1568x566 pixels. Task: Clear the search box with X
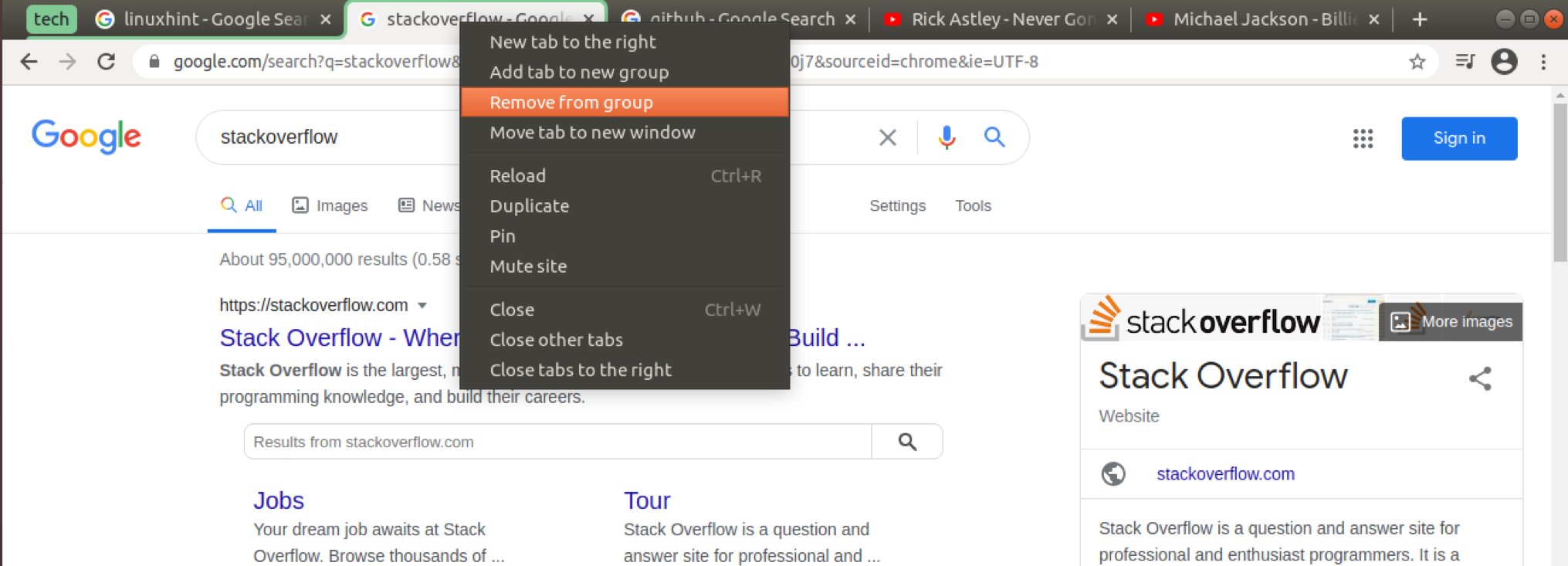888,137
